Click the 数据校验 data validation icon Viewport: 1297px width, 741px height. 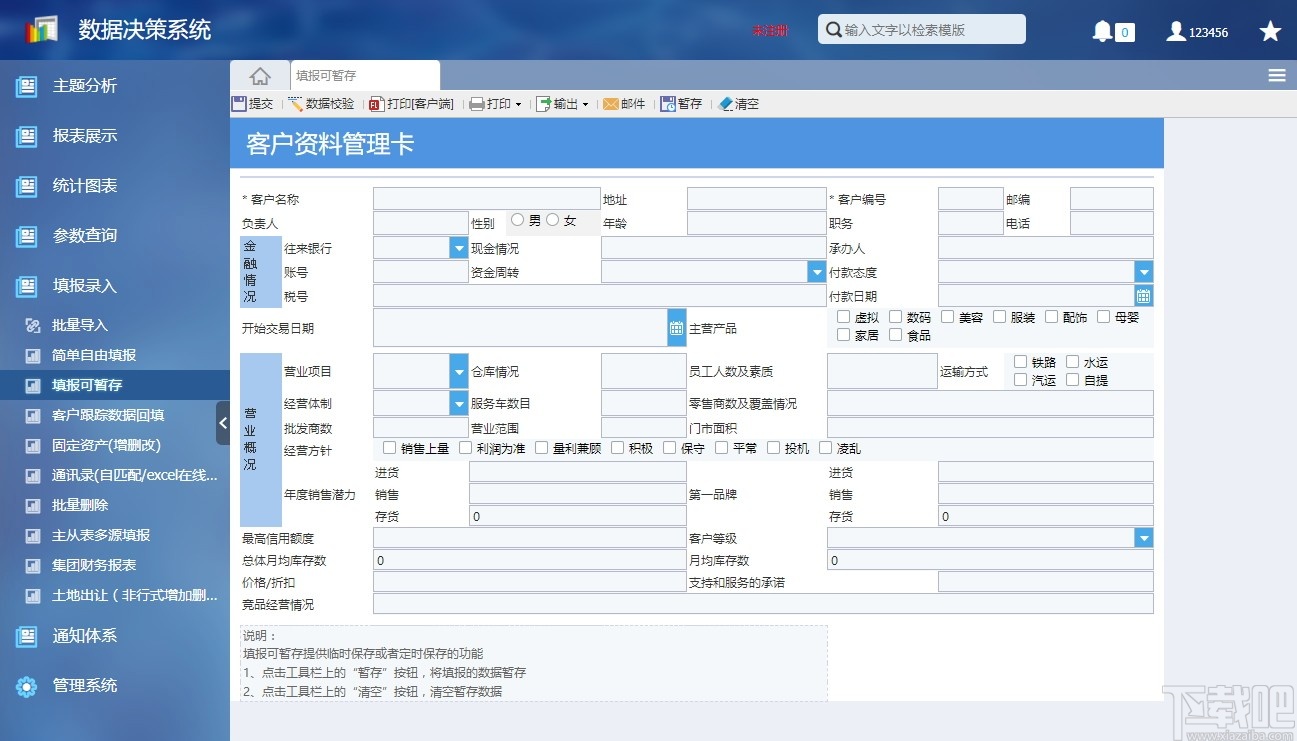click(x=320, y=103)
